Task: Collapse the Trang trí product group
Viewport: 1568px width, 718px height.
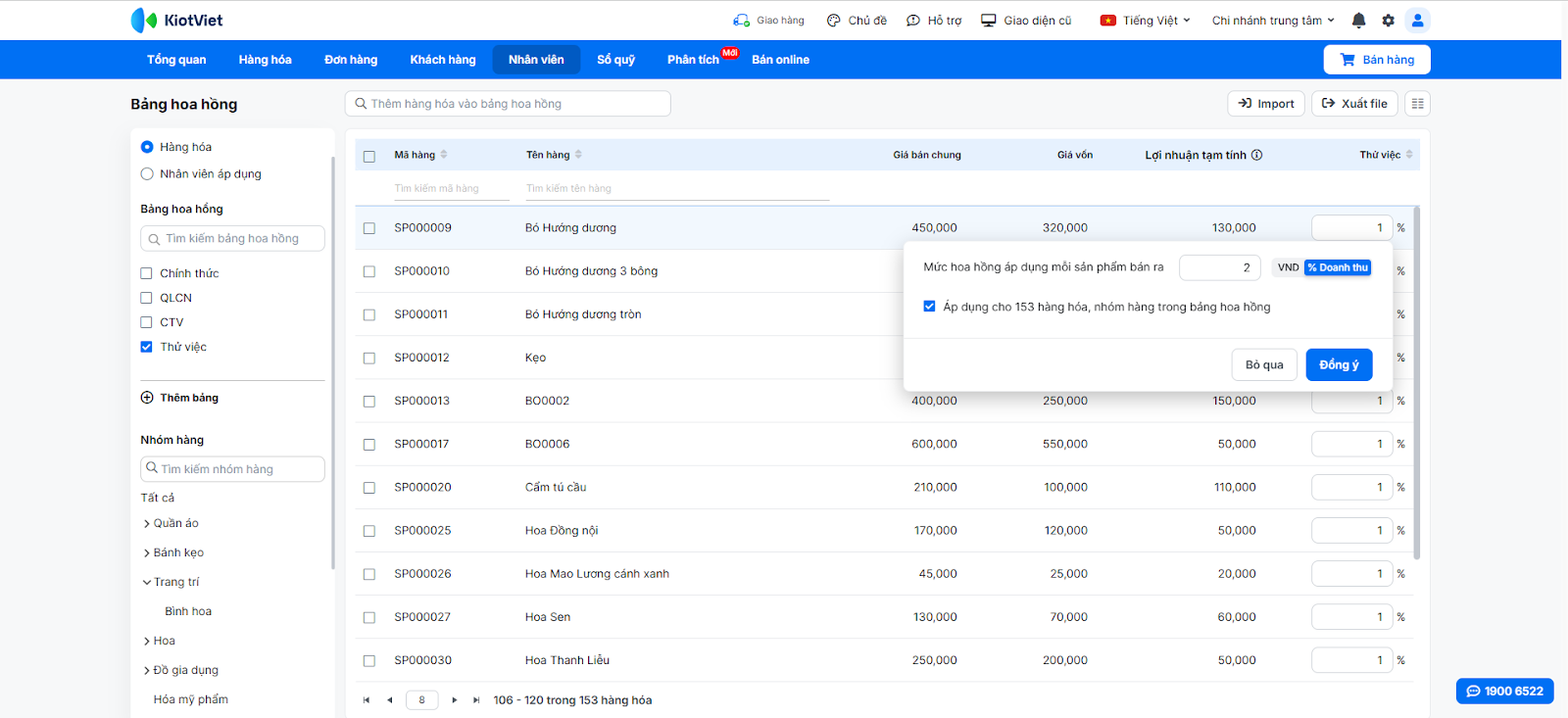Action: [x=147, y=583]
